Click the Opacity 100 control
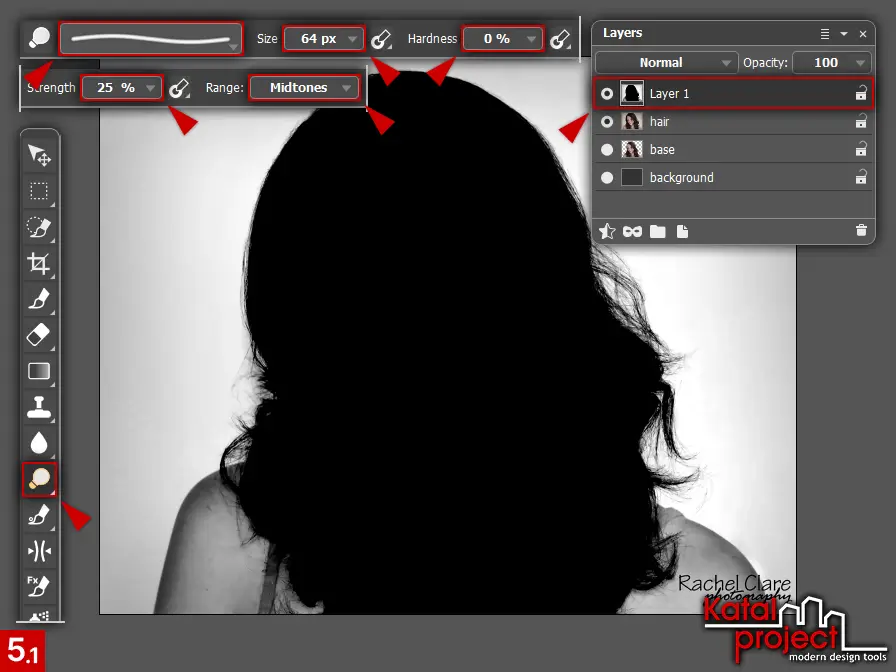The height and width of the screenshot is (672, 896). pos(832,62)
